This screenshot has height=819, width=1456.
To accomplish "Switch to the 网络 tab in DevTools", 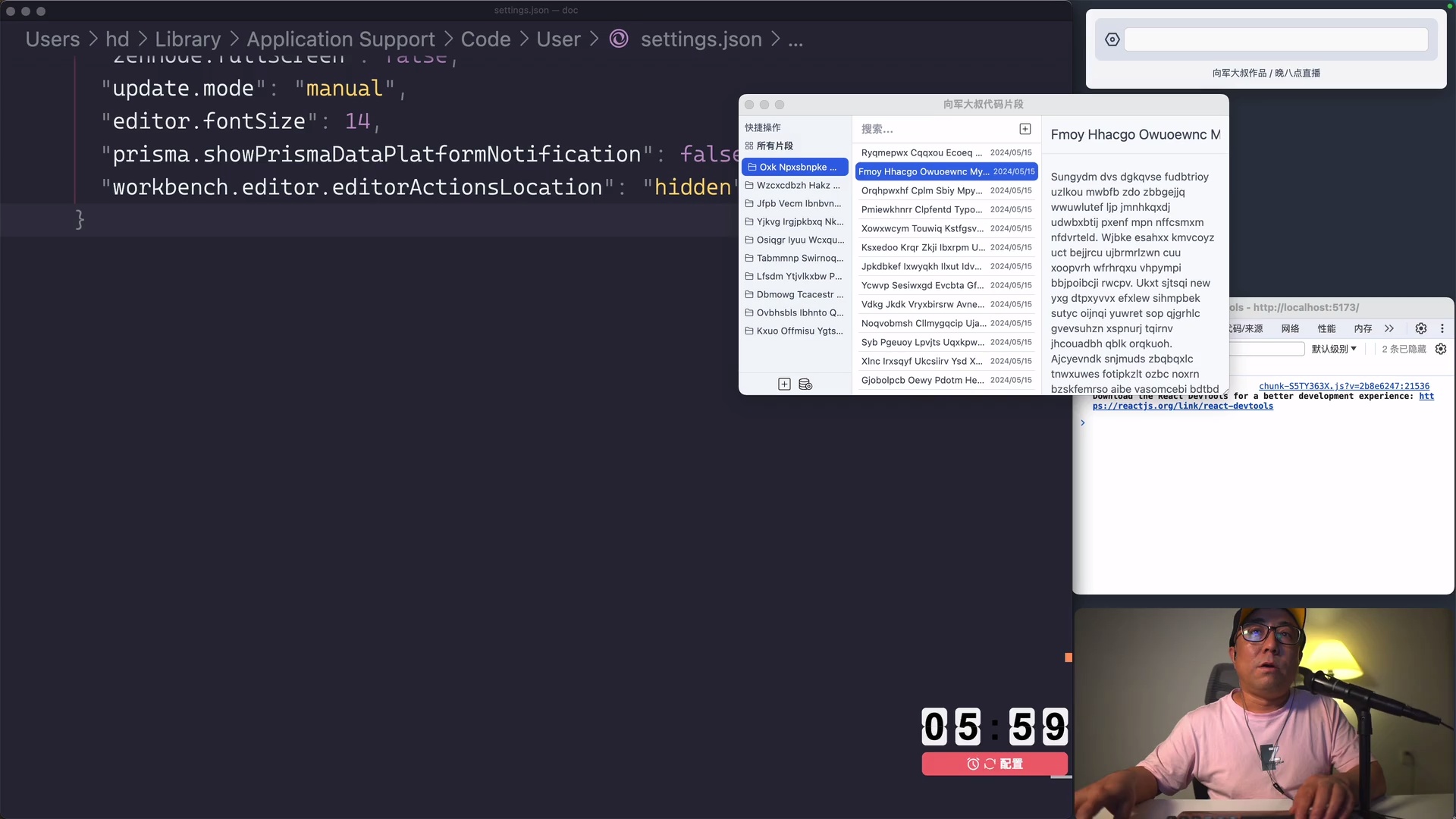I will (1291, 328).
